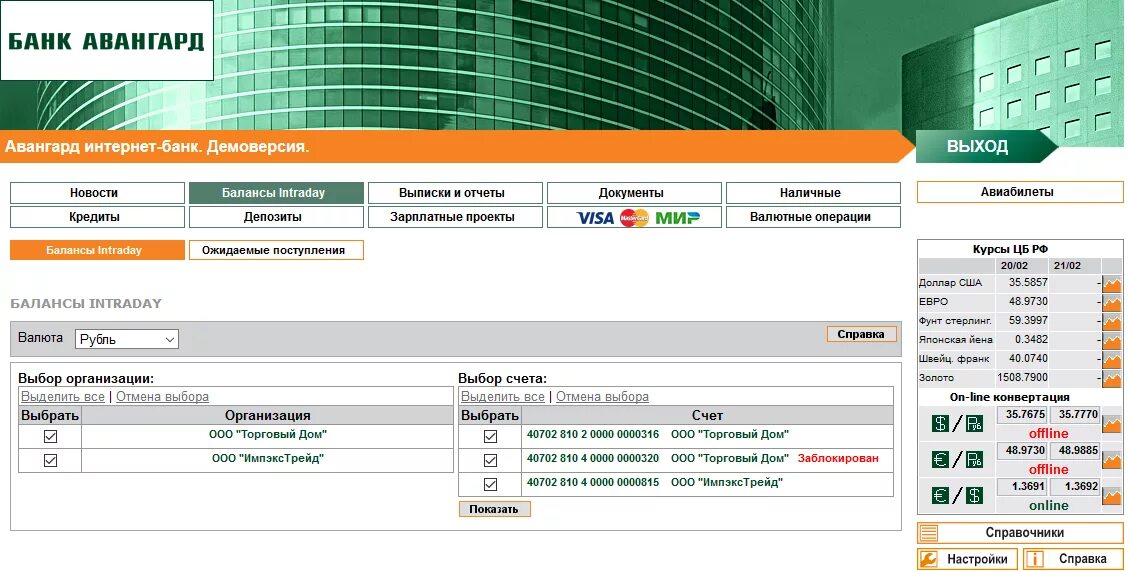Open the Кредиты menu

[x=97, y=217]
